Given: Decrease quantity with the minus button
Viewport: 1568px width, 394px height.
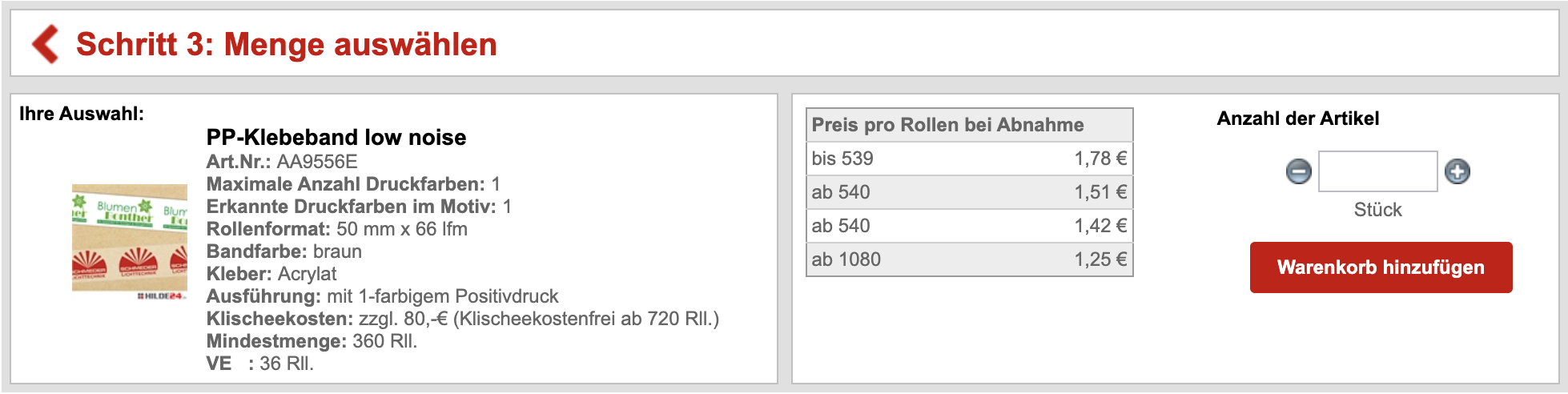Looking at the screenshot, I should pos(1298,171).
